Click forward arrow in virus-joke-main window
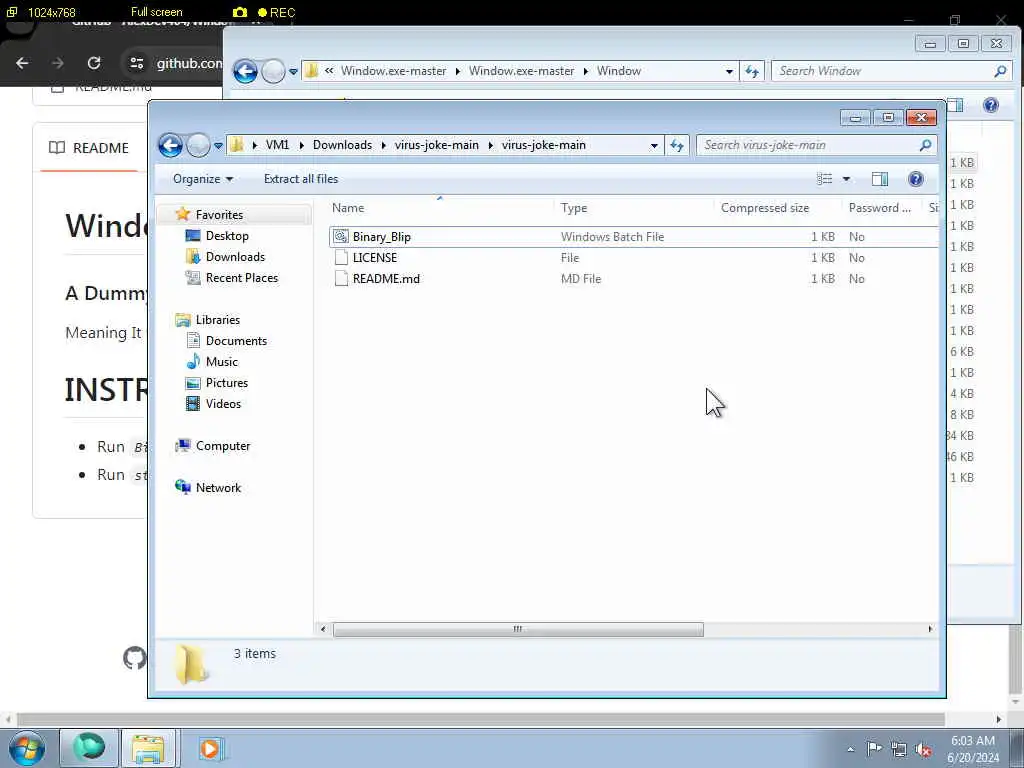The image size is (1024, 768). [x=198, y=145]
